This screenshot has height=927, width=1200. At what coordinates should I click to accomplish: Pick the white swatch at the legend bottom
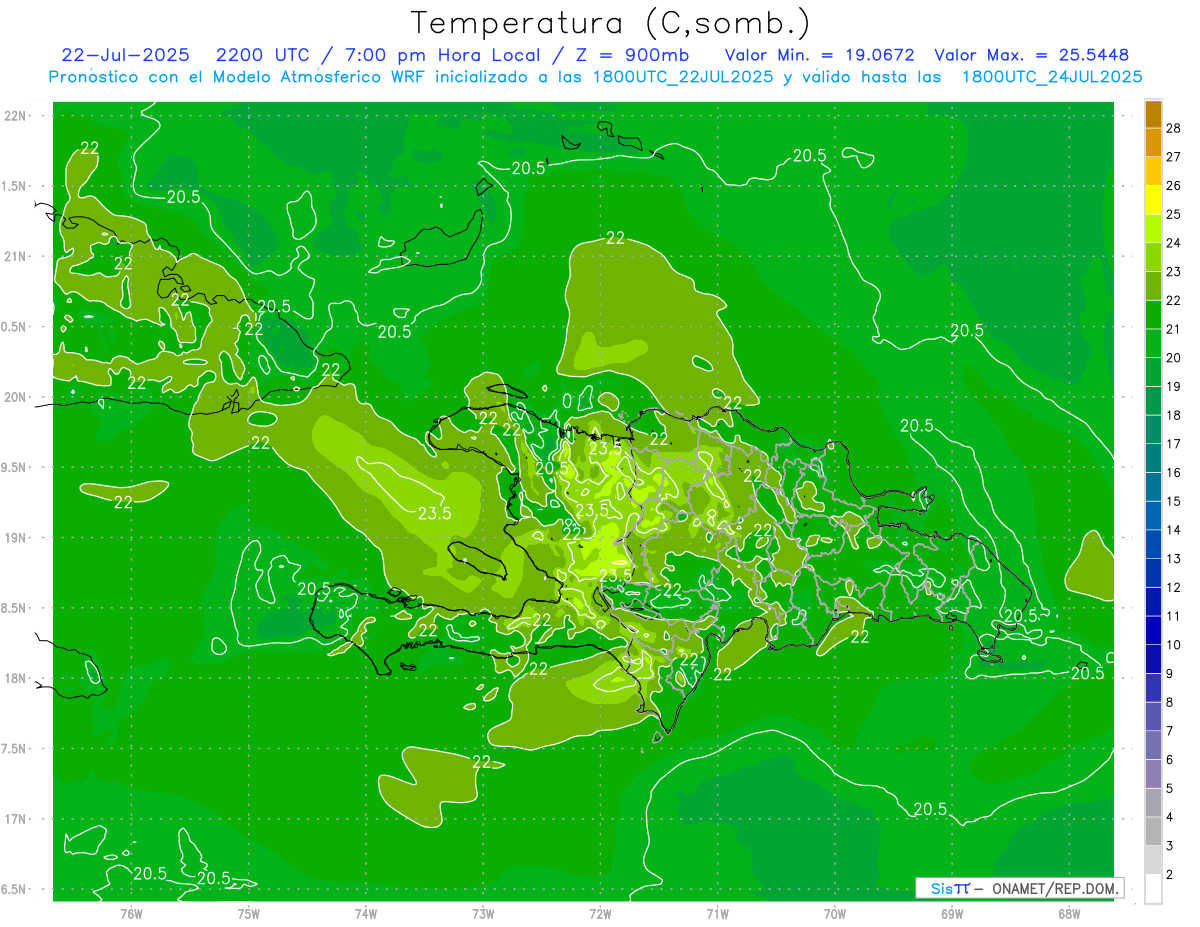pyautogui.click(x=1153, y=889)
